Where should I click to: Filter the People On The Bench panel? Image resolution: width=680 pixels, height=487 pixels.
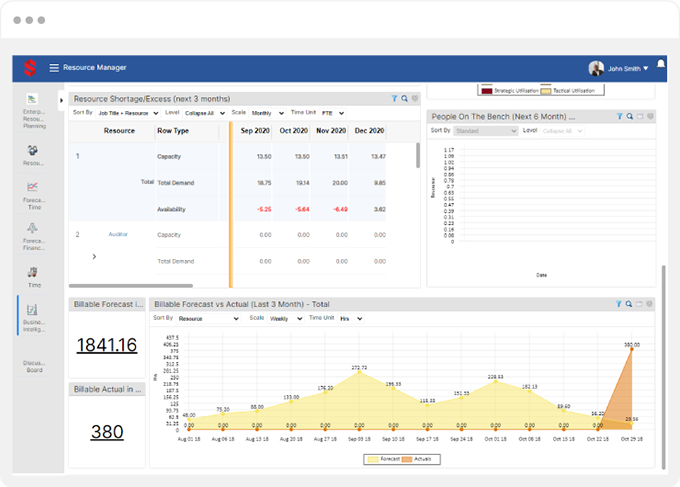(x=619, y=116)
